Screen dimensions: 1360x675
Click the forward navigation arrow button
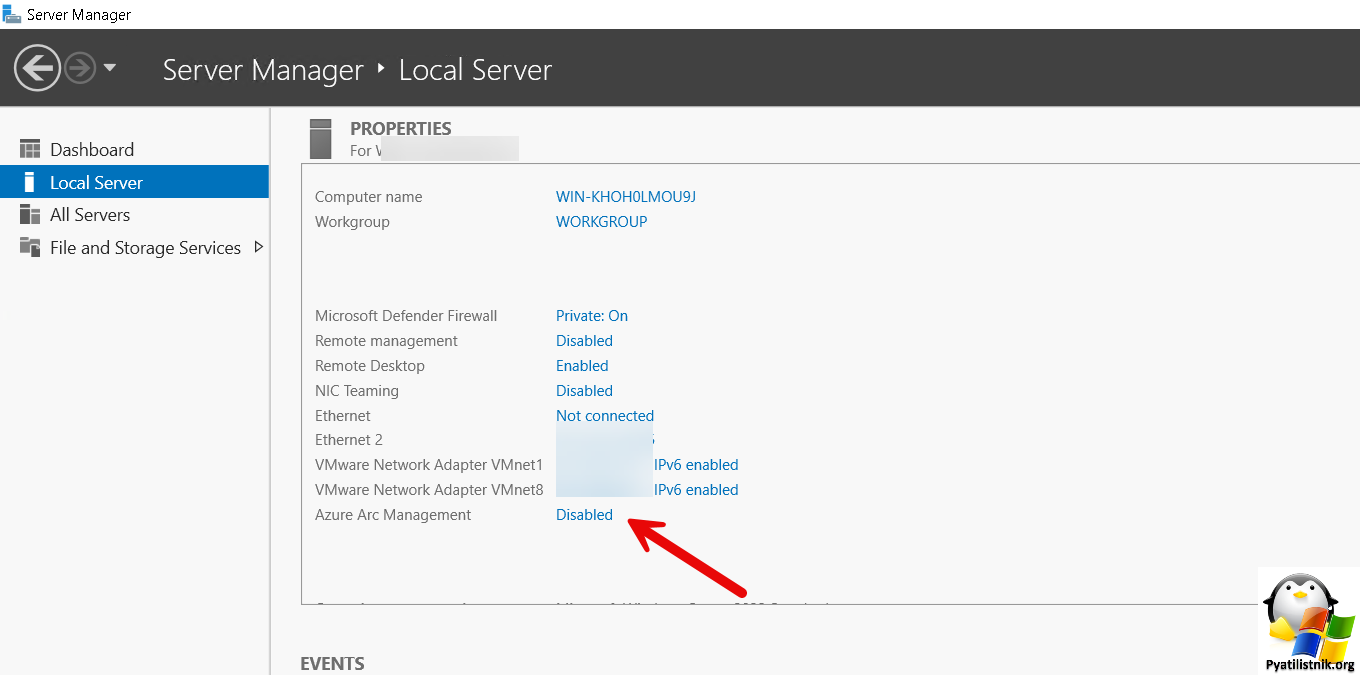80,69
